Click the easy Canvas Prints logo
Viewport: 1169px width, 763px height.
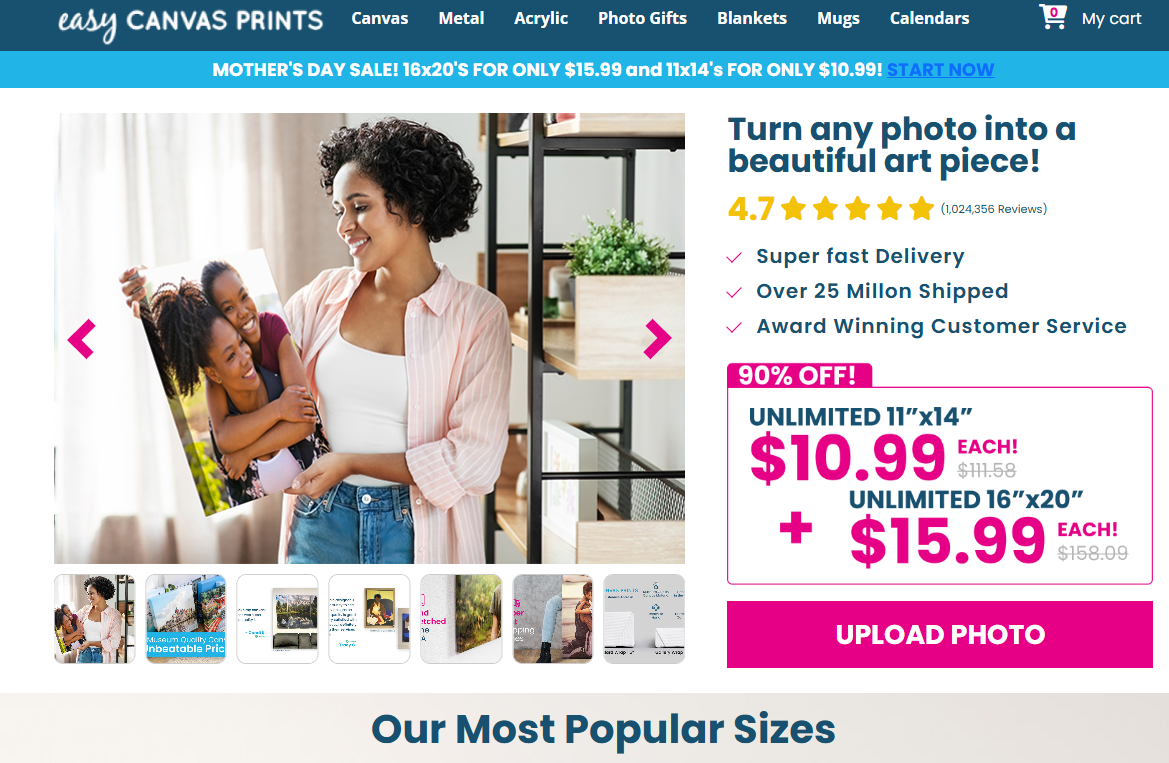coord(191,22)
